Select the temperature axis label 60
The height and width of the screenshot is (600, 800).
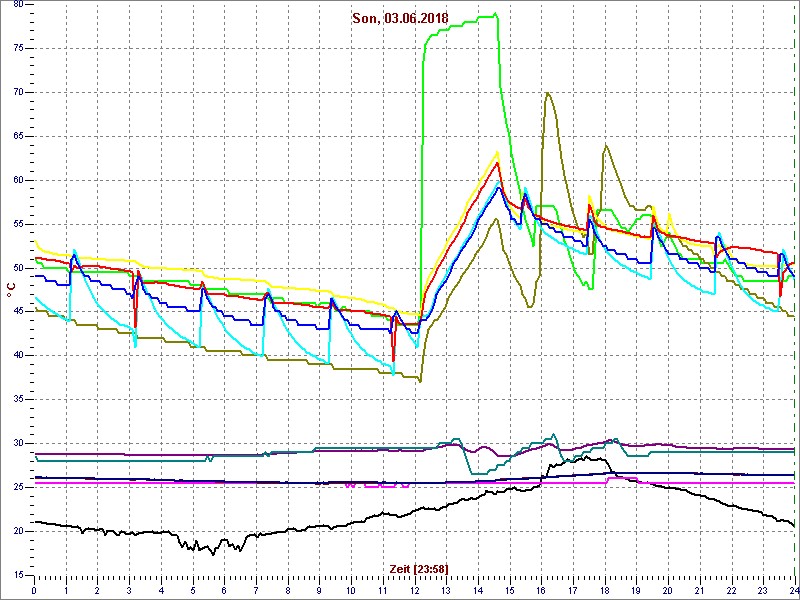pyautogui.click(x=16, y=181)
